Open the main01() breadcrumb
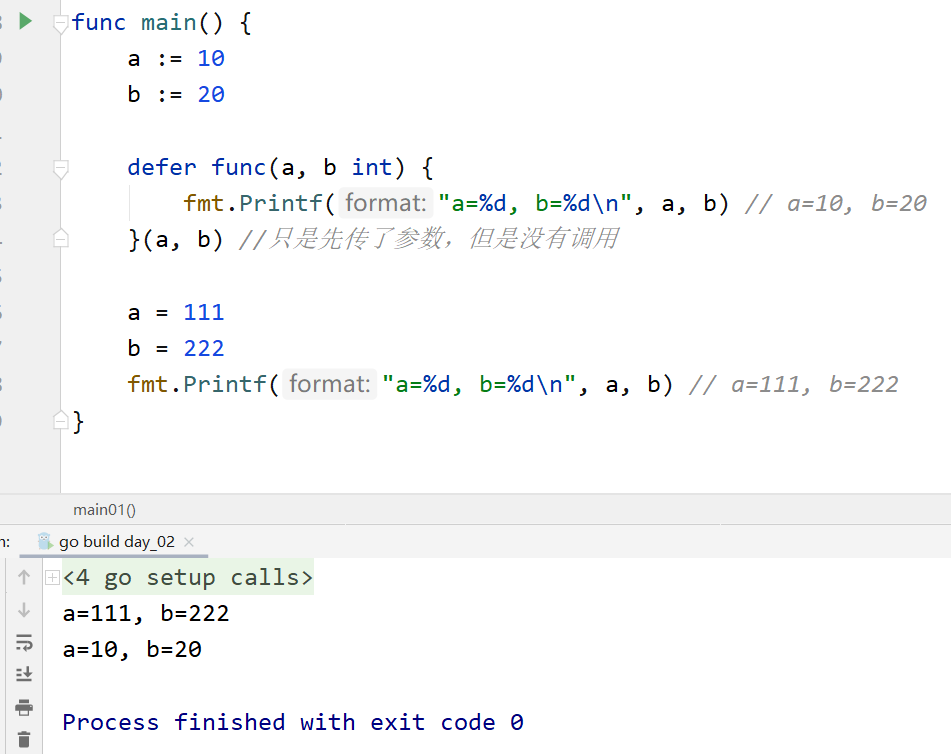 [x=104, y=510]
